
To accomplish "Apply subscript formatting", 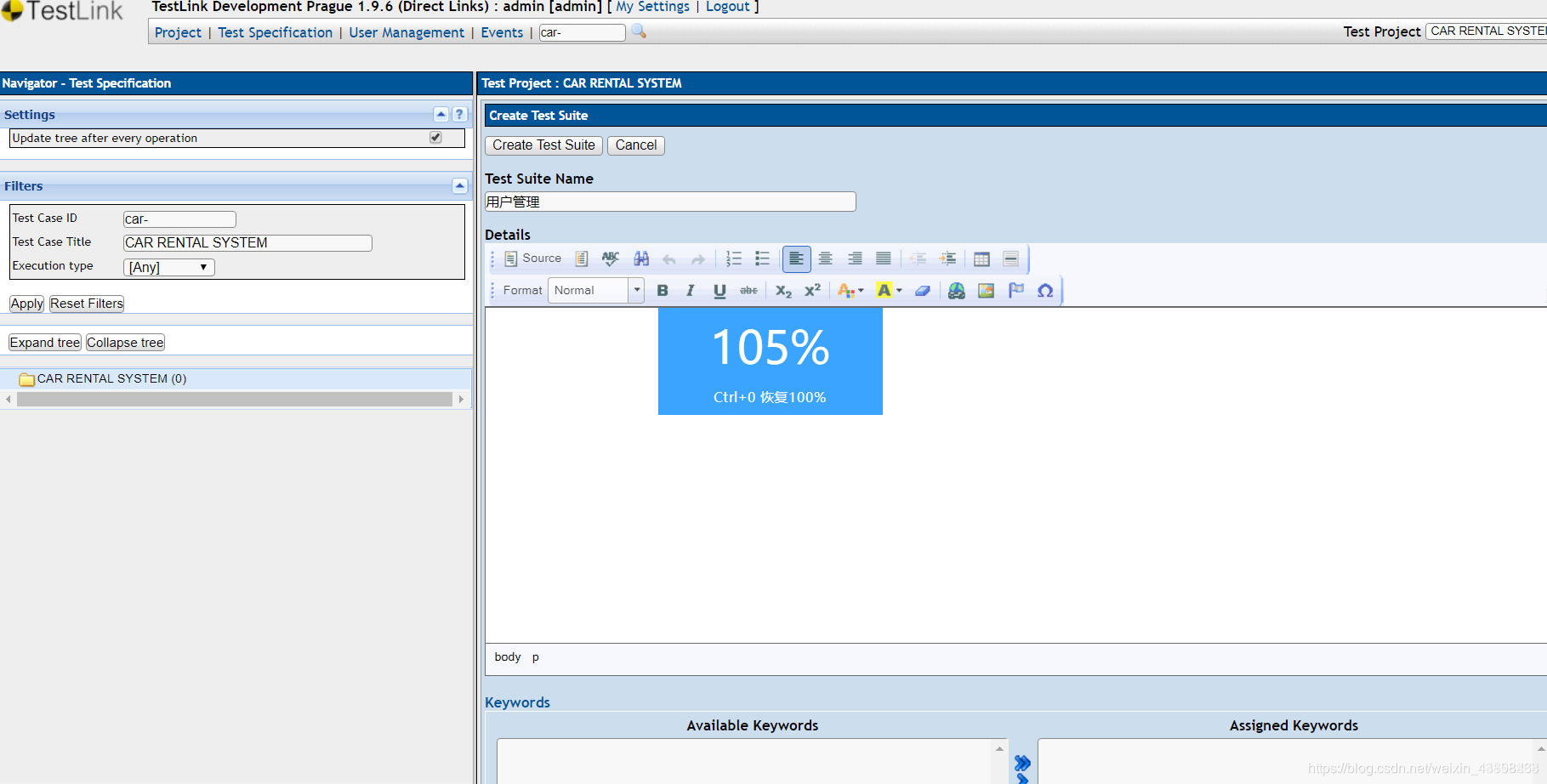I will (x=783, y=291).
